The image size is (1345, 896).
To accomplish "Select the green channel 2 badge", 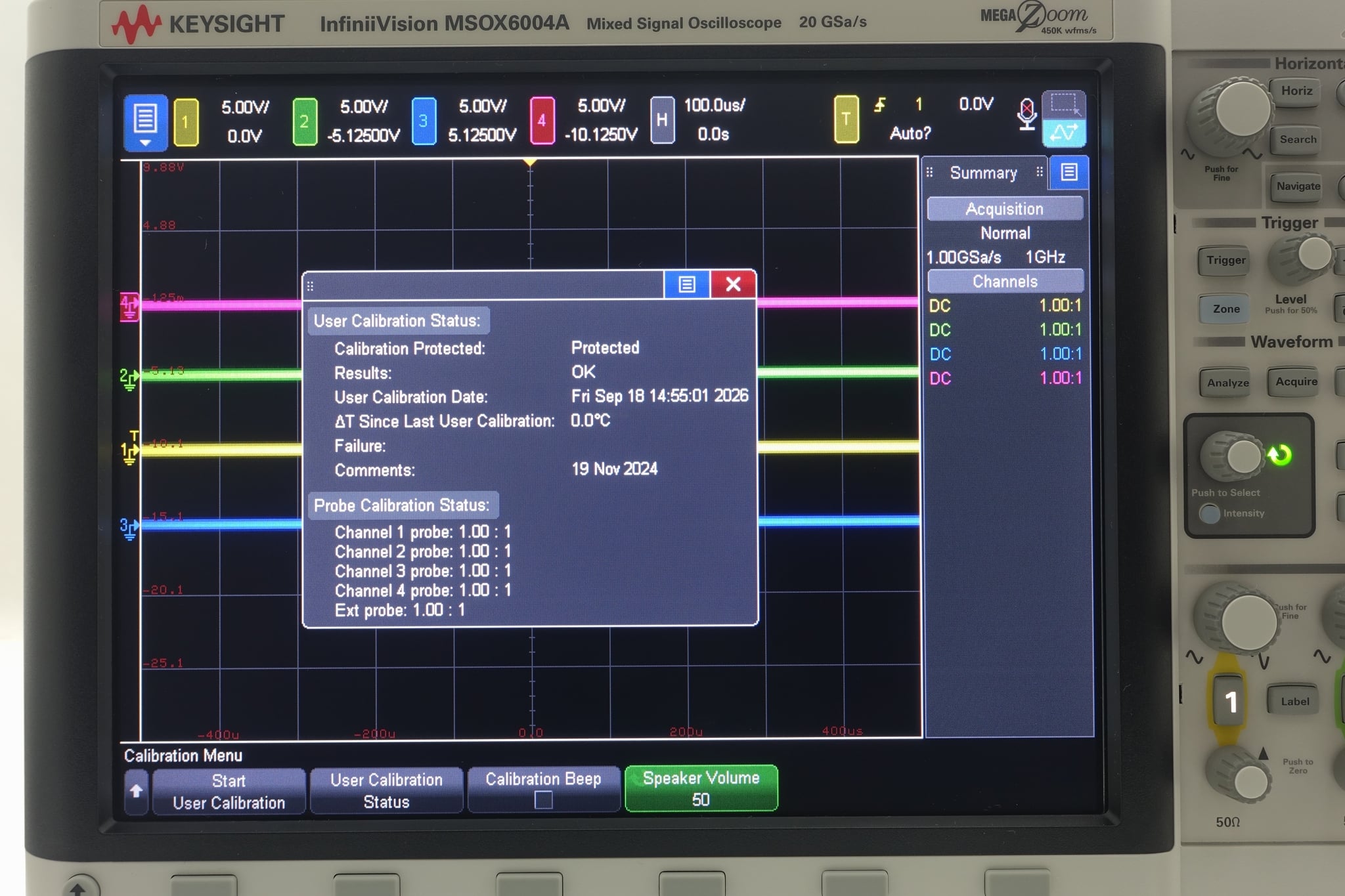I will pyautogui.click(x=305, y=121).
